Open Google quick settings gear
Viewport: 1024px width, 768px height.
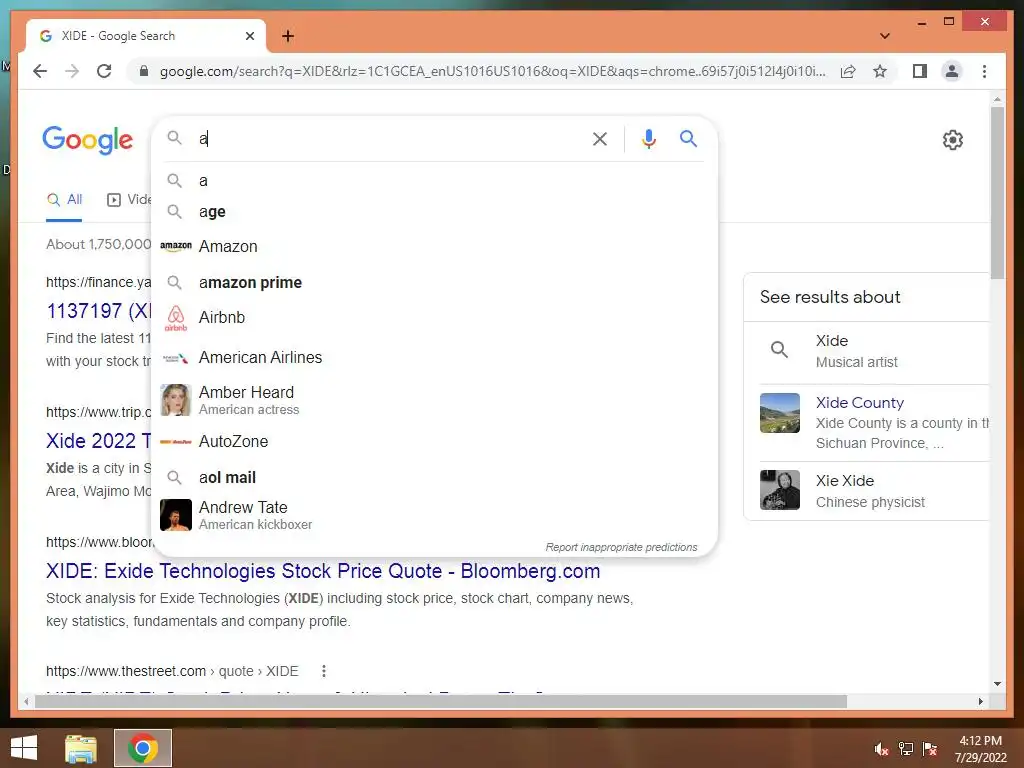[953, 140]
